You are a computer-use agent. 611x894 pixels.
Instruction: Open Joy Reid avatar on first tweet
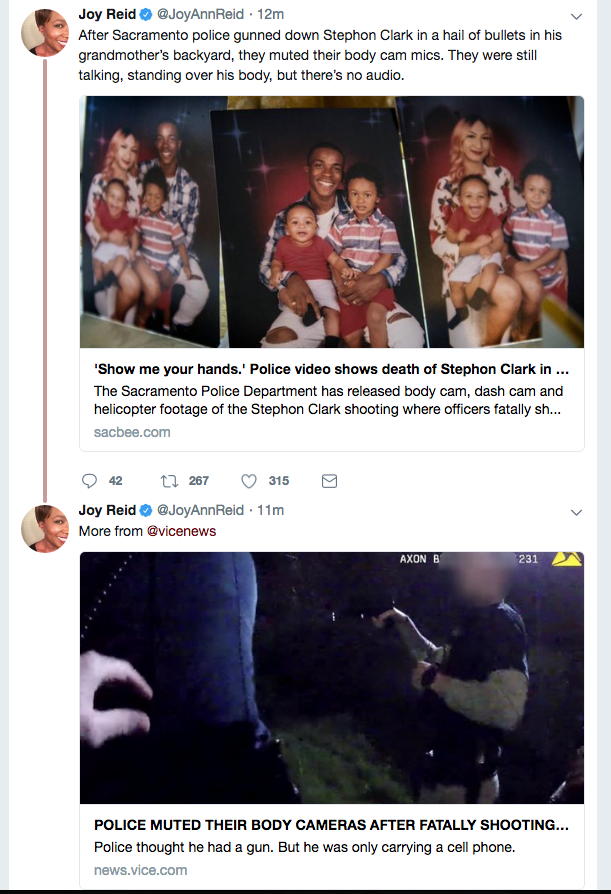click(45, 32)
